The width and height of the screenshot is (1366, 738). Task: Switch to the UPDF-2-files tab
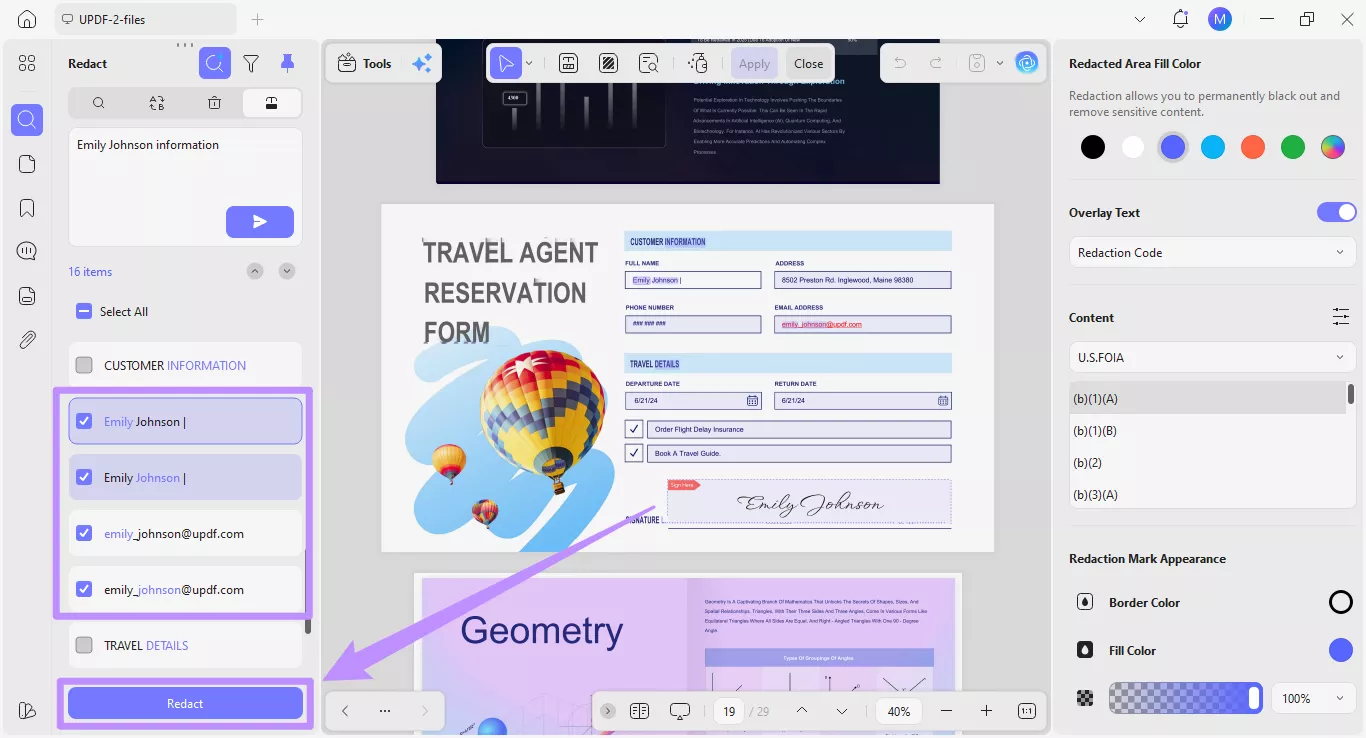click(145, 19)
